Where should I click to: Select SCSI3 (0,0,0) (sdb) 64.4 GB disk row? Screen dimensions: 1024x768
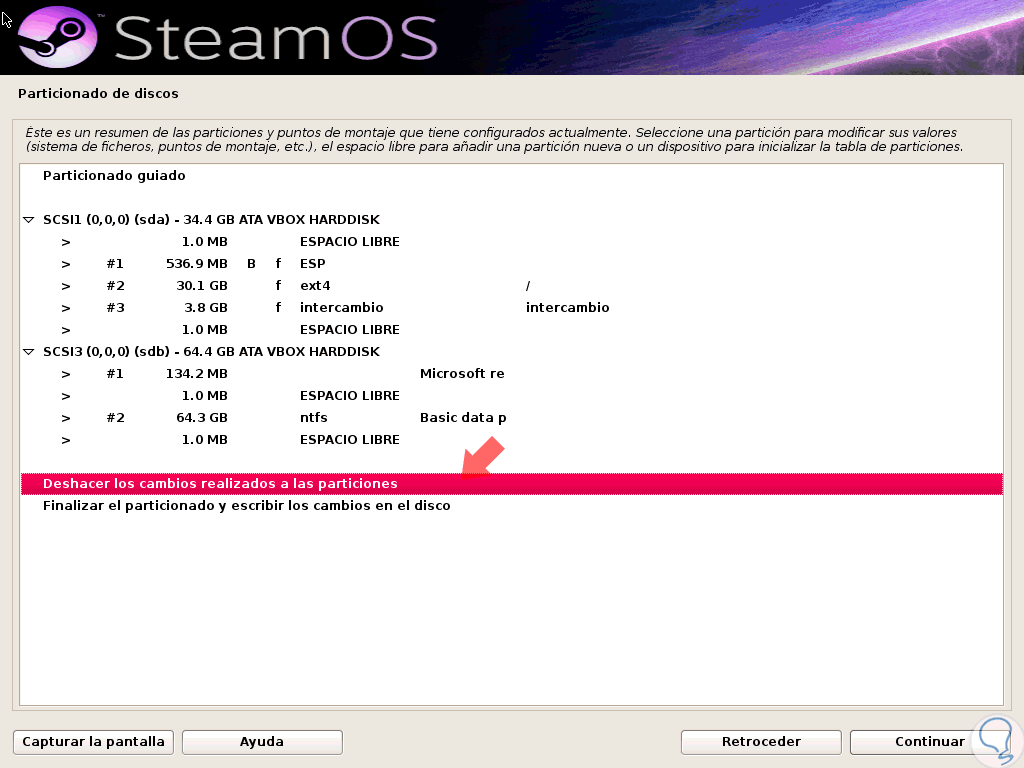click(x=511, y=352)
